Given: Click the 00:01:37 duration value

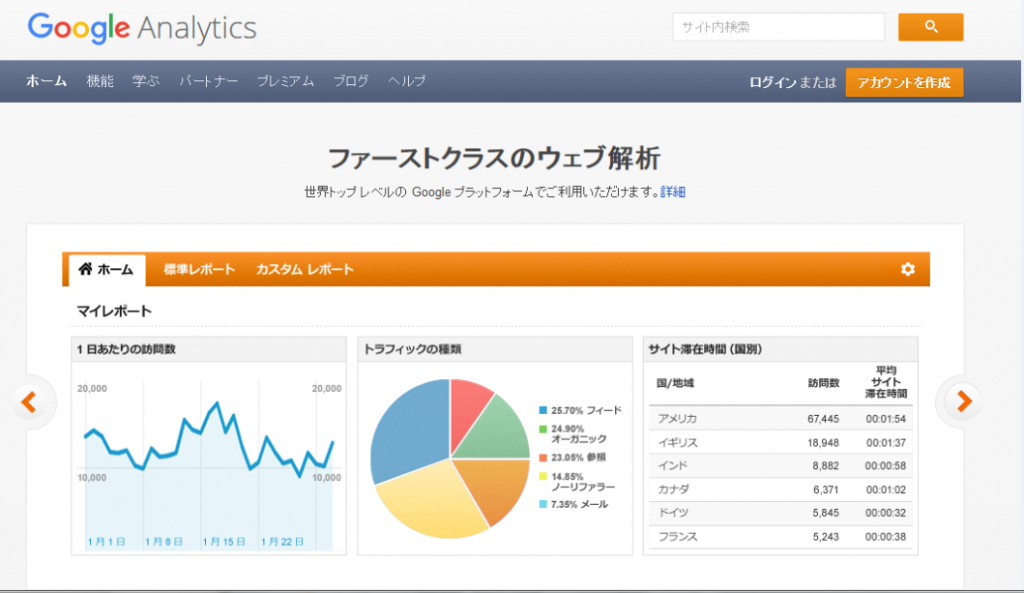Looking at the screenshot, I should point(886,442).
